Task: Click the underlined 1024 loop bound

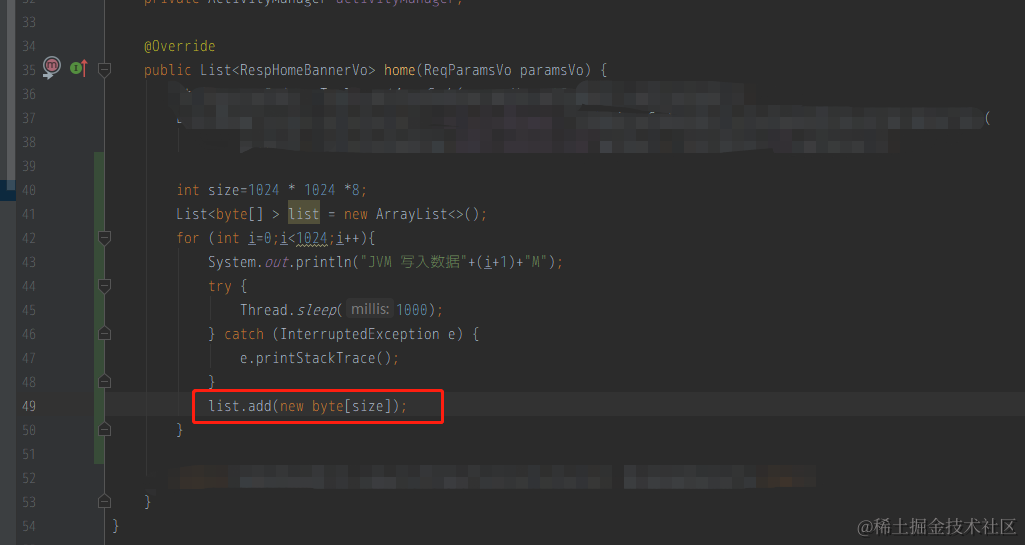Action: tap(312, 239)
